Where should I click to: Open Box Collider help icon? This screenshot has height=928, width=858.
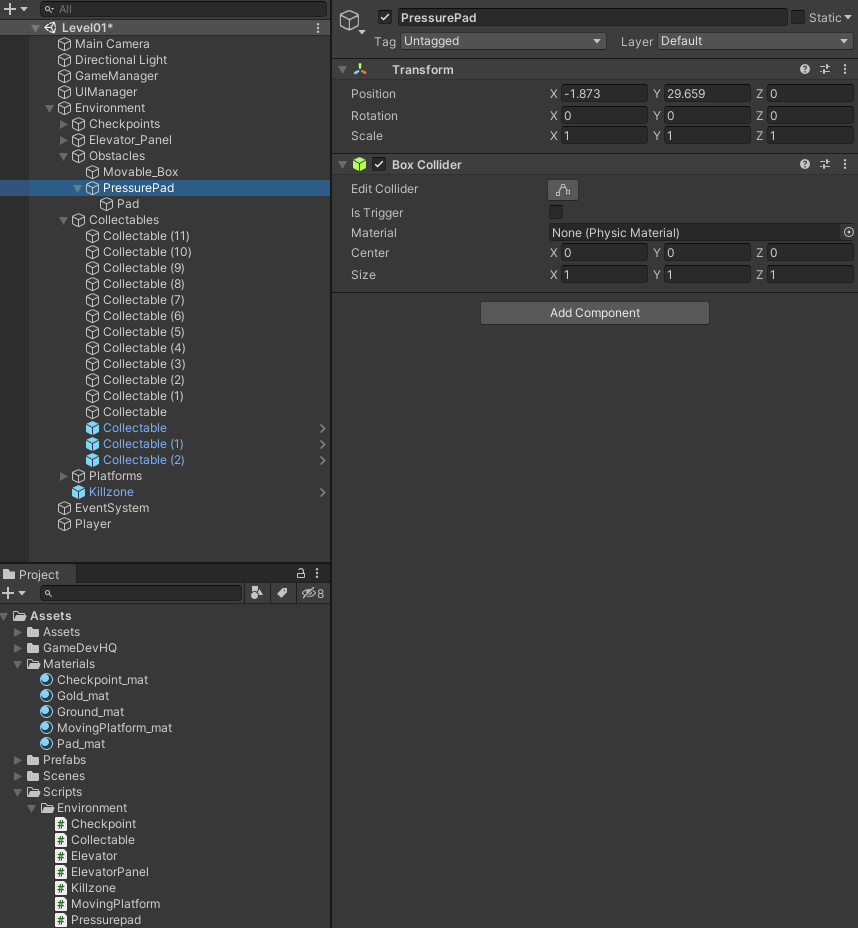click(805, 164)
